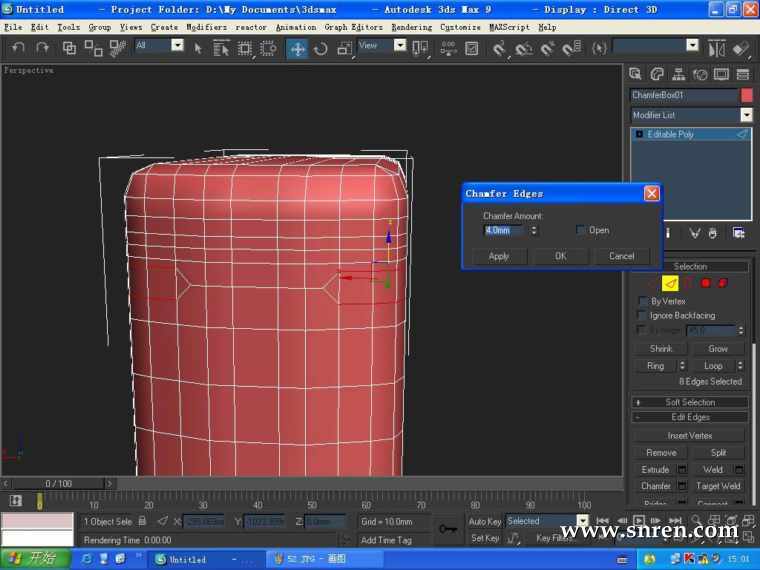Open the Graph Editors menu
Image resolution: width=760 pixels, height=570 pixels.
[x=353, y=28]
